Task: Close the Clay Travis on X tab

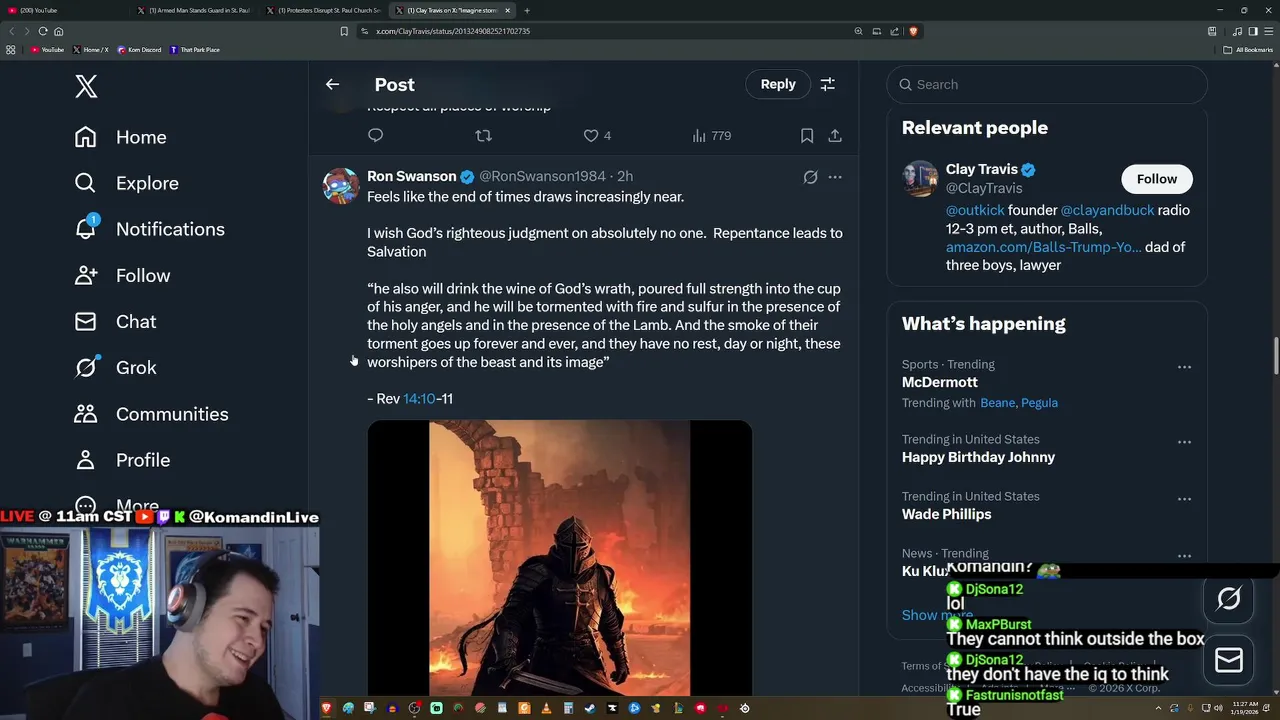Action: pyautogui.click(x=507, y=10)
